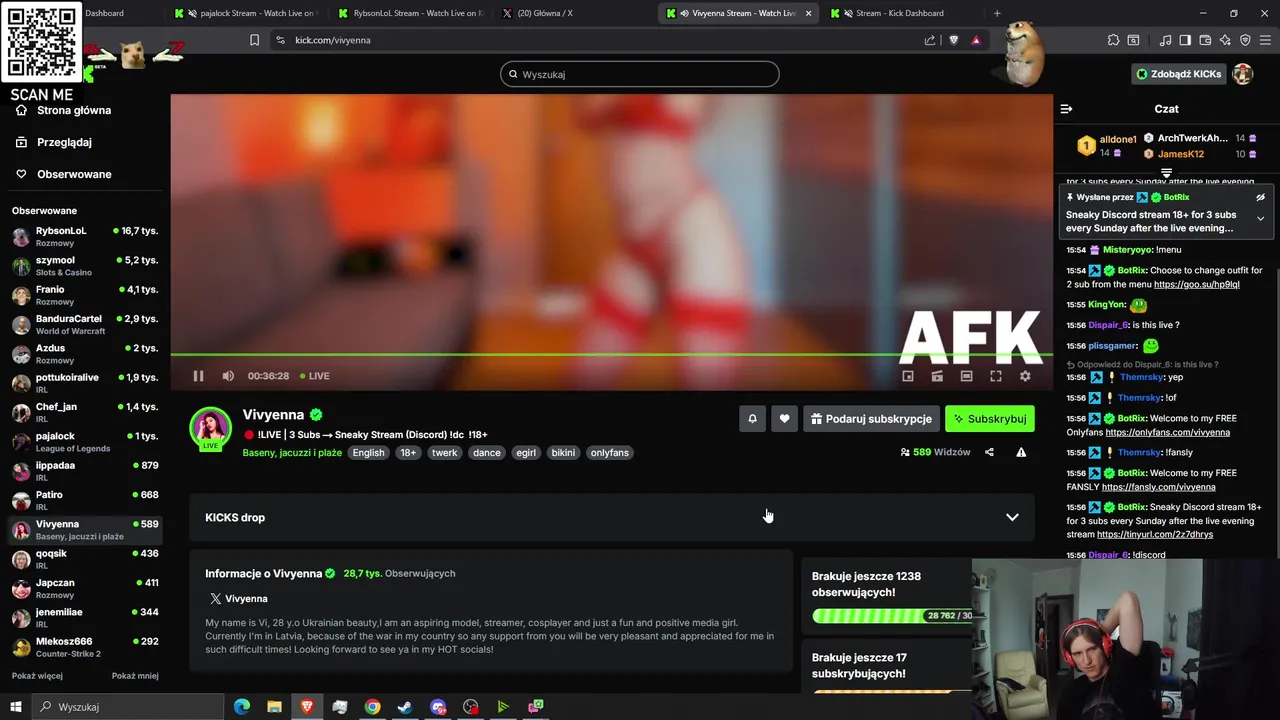Open browser extensions puzzle icon
The image size is (1280, 720).
coord(1113,40)
